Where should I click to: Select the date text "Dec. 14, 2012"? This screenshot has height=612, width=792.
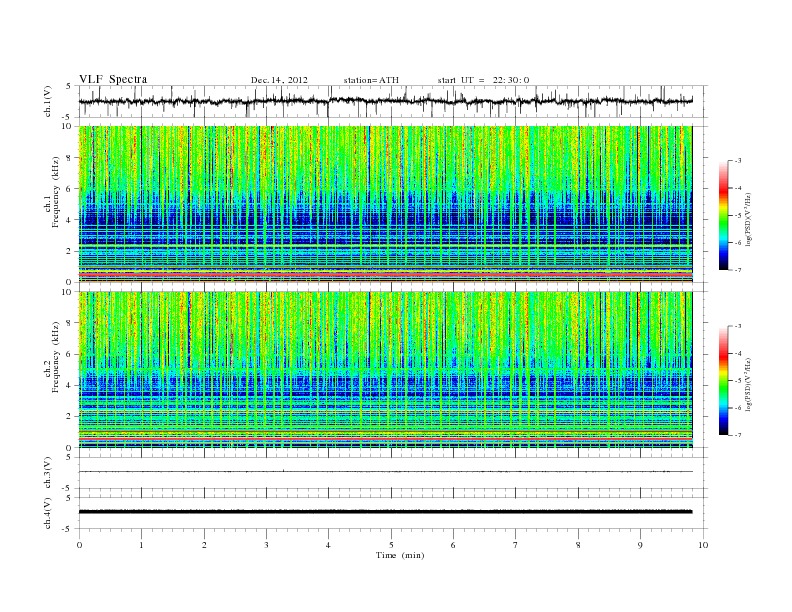279,80
